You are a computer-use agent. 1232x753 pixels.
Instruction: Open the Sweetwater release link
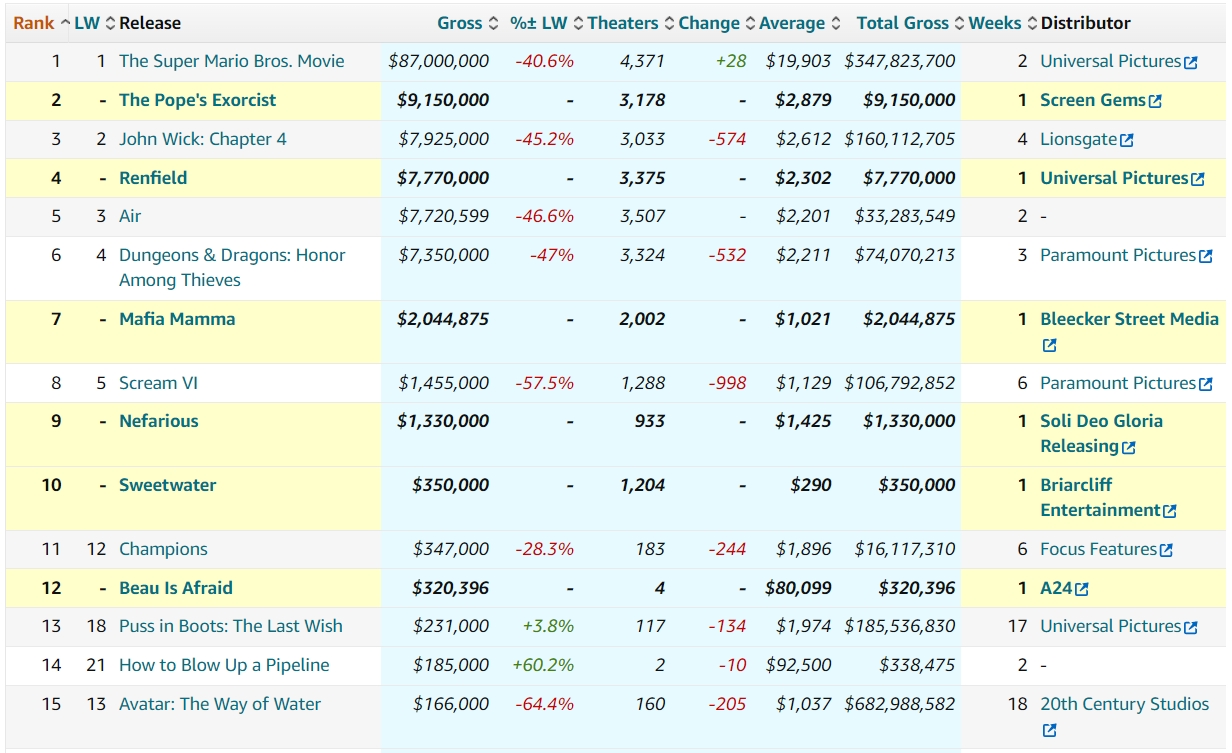point(166,485)
